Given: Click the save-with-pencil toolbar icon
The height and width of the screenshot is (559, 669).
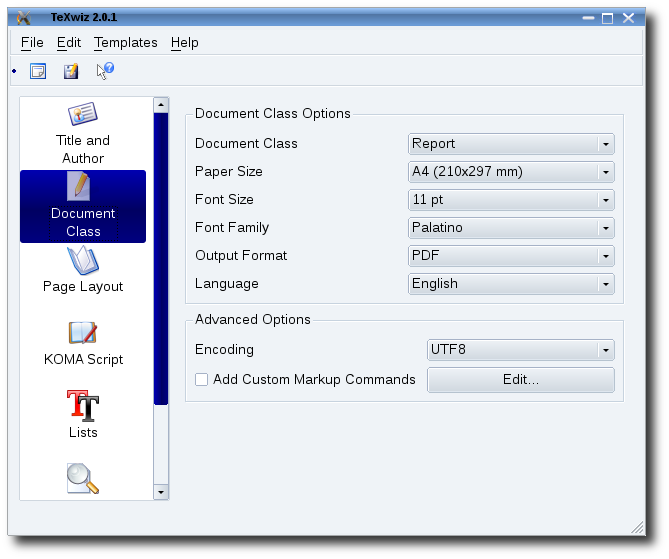Looking at the screenshot, I should (71, 71).
